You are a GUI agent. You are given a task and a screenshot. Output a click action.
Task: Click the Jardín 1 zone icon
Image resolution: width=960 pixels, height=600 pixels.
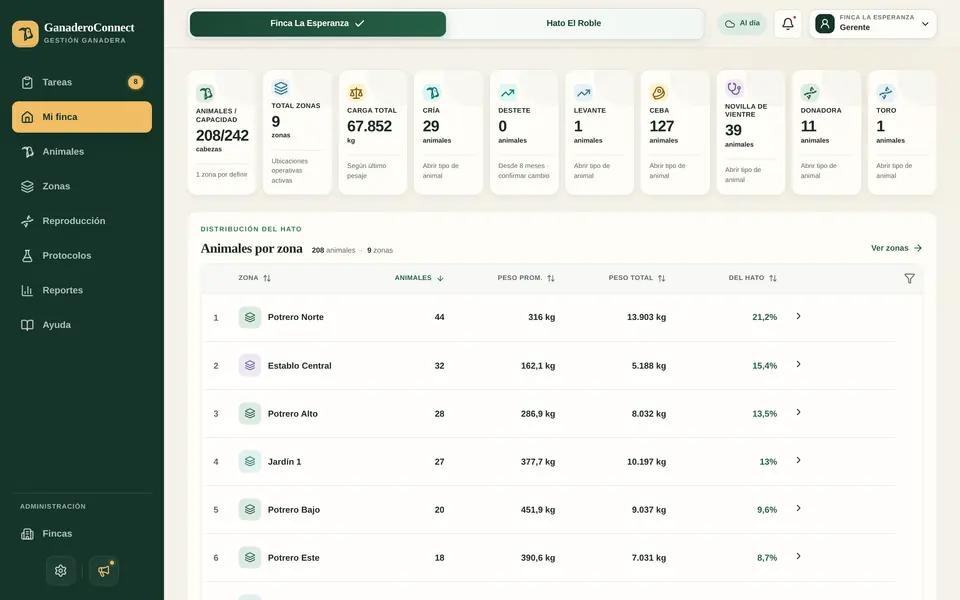coord(250,462)
